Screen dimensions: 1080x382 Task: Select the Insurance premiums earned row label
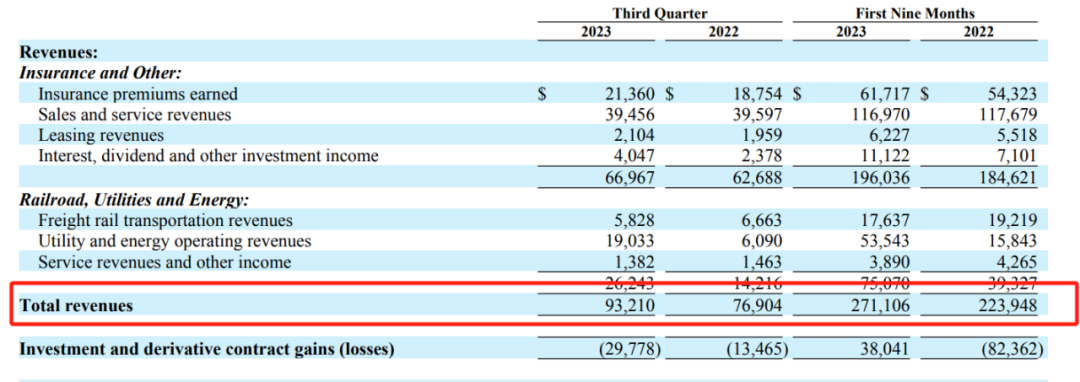click(x=138, y=94)
